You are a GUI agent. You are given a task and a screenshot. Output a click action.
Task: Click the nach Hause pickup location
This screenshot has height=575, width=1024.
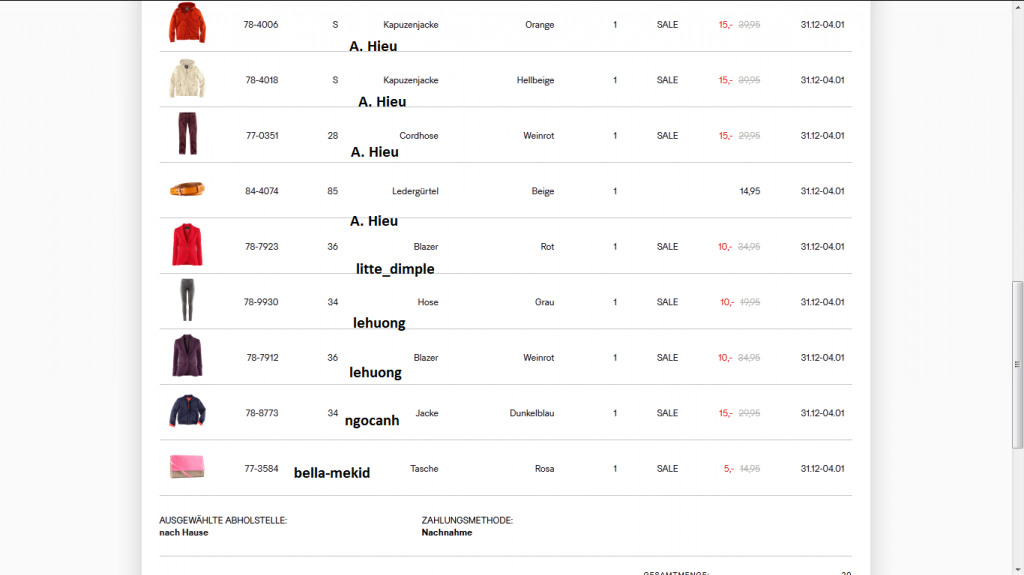coord(184,533)
